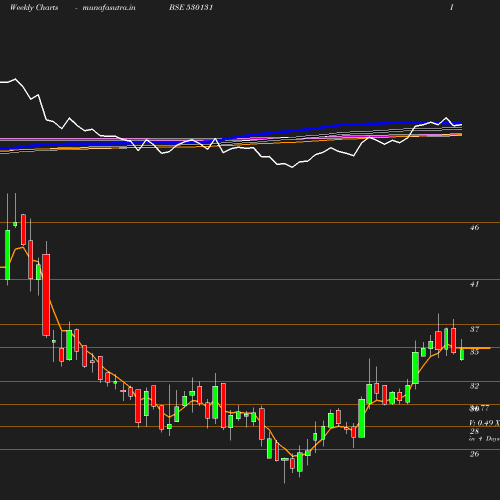Screen dimensions: 500x500
Task: Click the price label '37'
Action: pyautogui.click(x=474, y=329)
